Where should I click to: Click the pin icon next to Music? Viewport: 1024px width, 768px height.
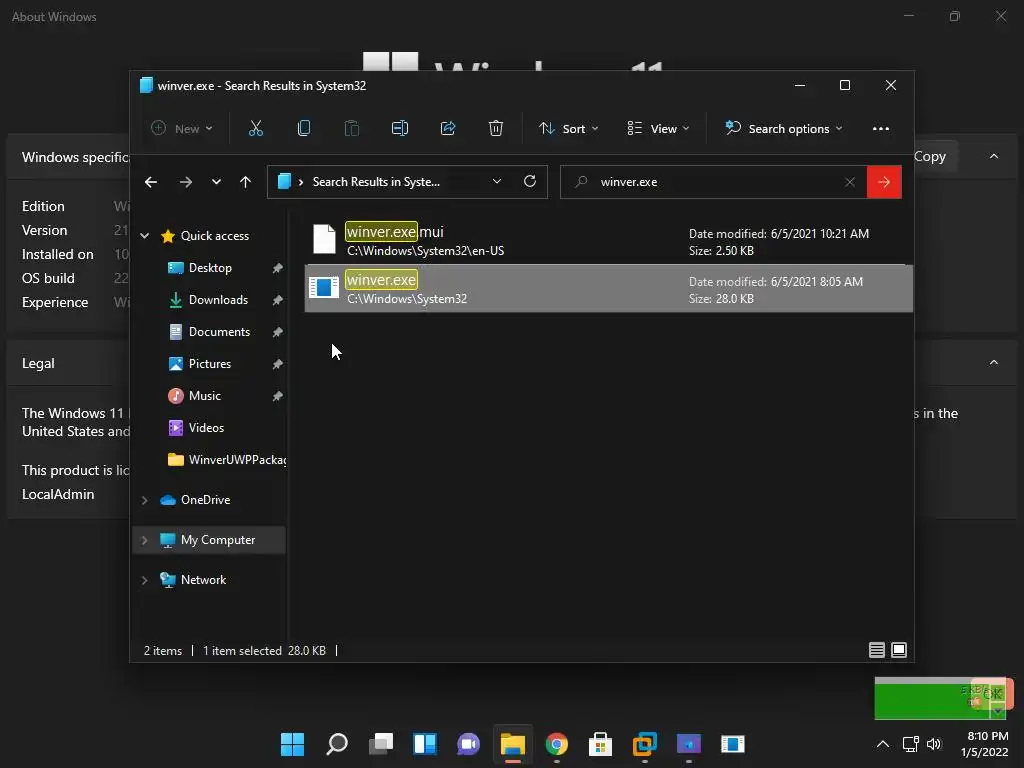[x=278, y=396]
